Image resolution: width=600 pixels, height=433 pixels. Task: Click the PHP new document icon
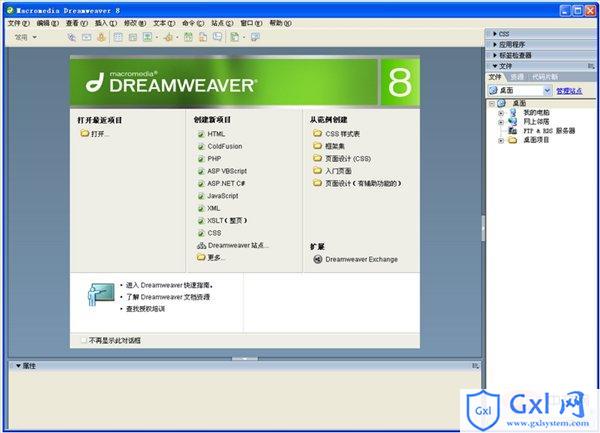click(201, 159)
